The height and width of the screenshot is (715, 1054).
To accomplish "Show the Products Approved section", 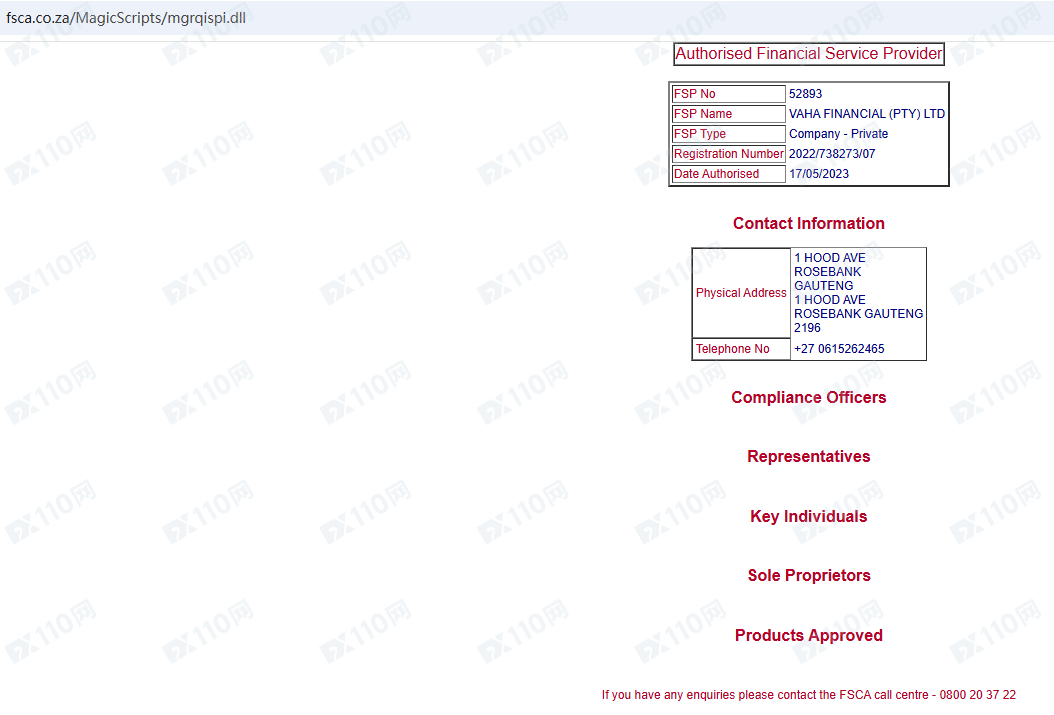I will [x=808, y=636].
